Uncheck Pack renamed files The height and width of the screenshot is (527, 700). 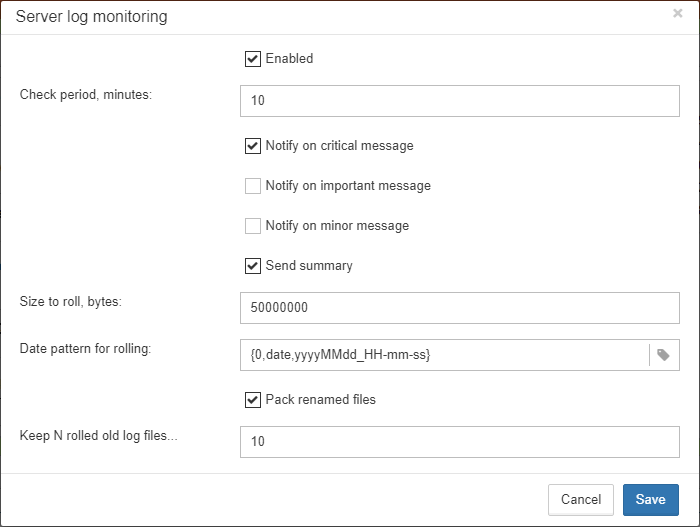(x=253, y=400)
